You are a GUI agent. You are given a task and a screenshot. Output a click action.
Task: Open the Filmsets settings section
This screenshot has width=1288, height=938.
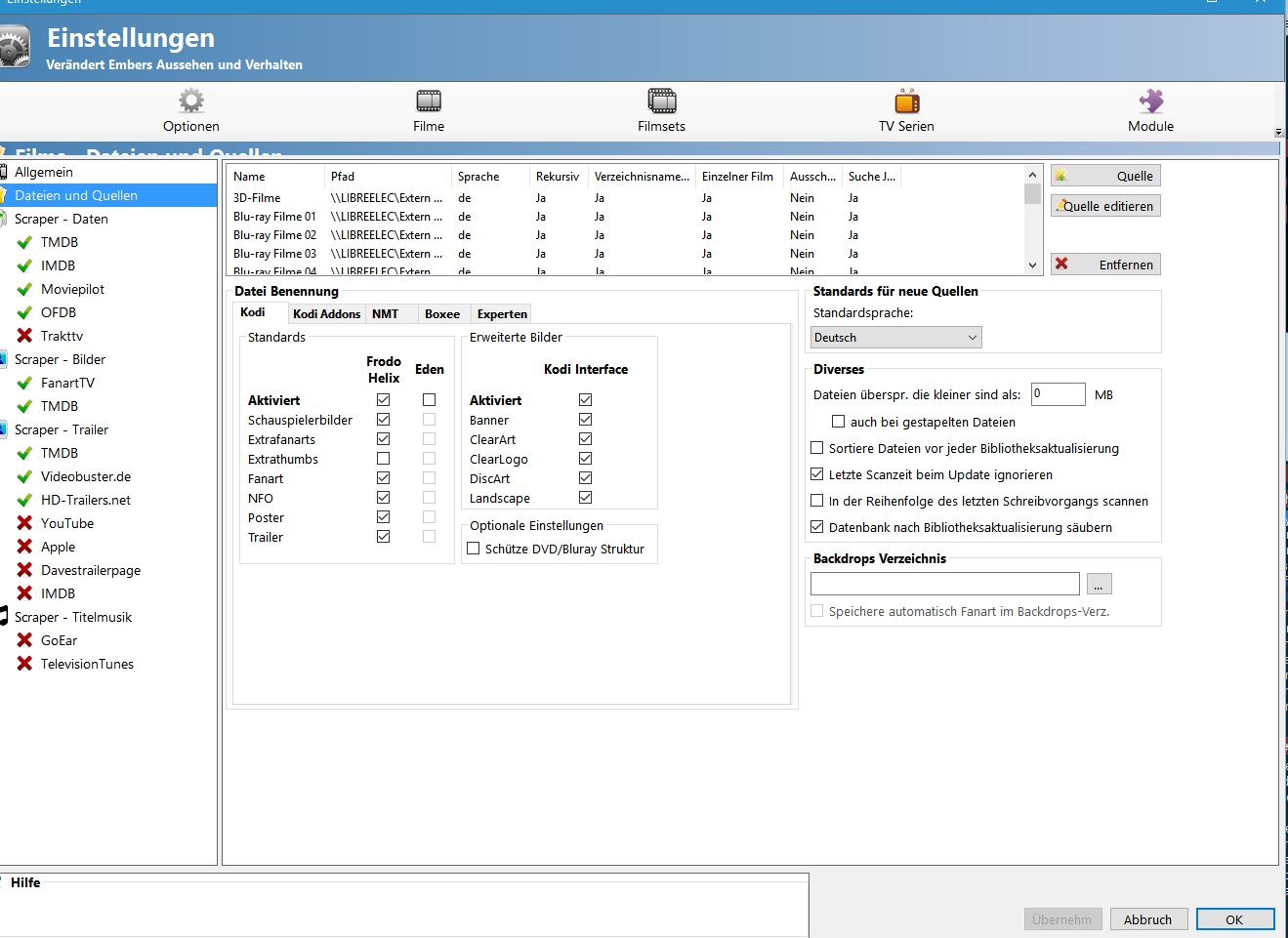661,111
